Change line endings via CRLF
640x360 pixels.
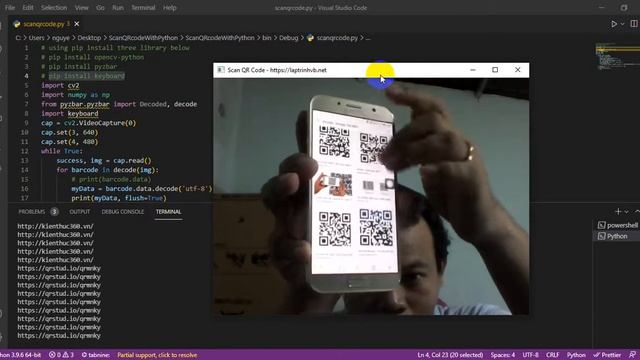tap(552, 355)
